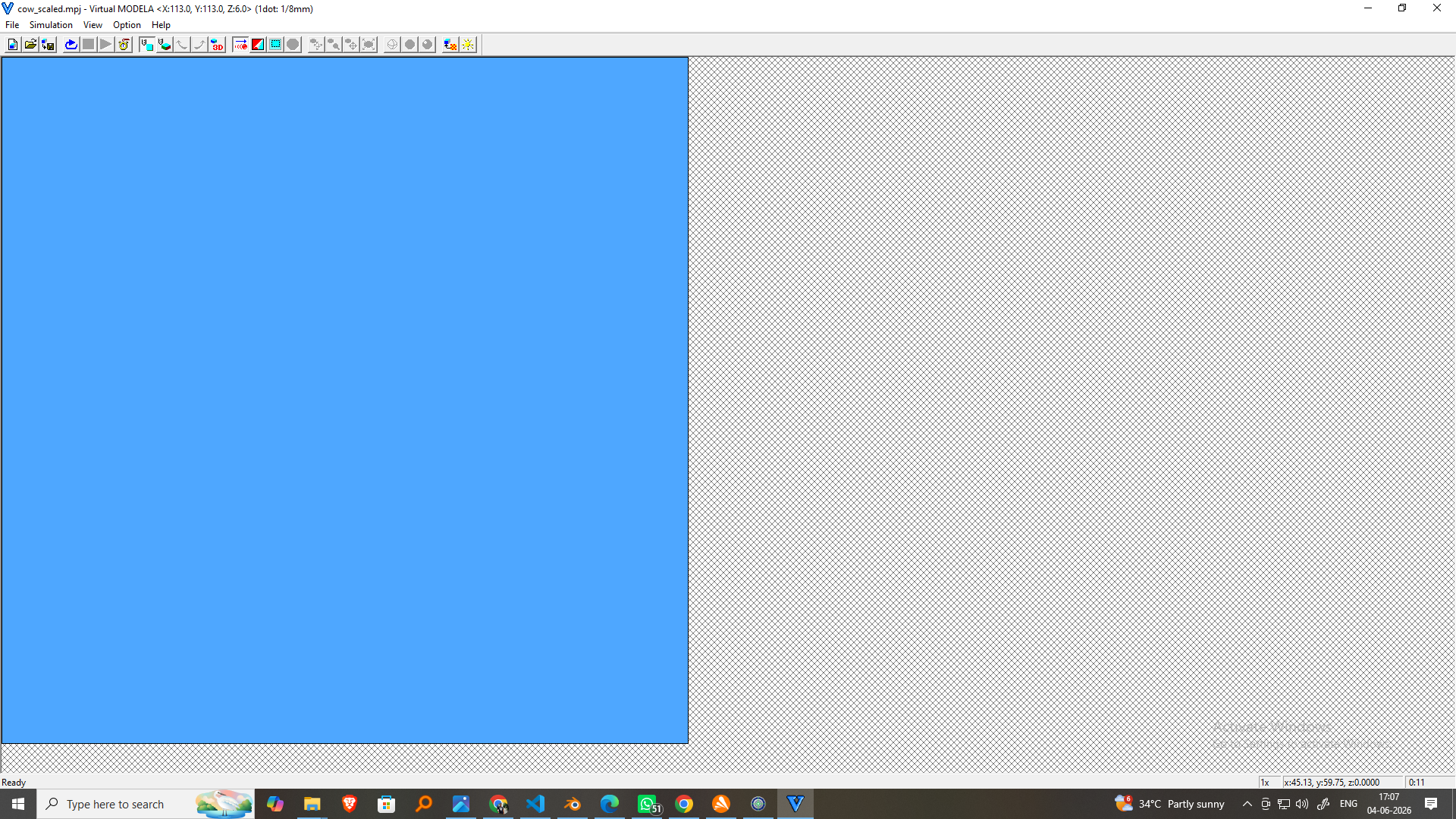Open the File menu
The image size is (1456, 819).
12,25
